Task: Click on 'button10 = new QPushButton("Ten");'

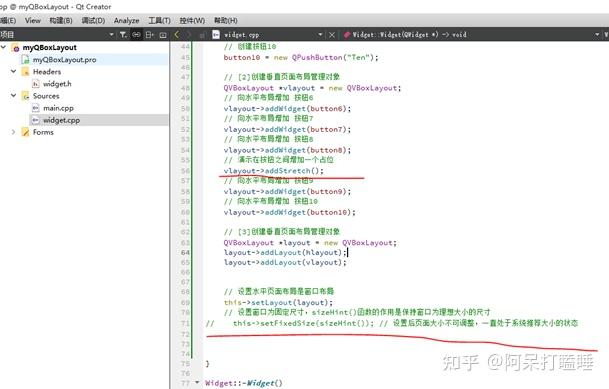Action: [301, 57]
